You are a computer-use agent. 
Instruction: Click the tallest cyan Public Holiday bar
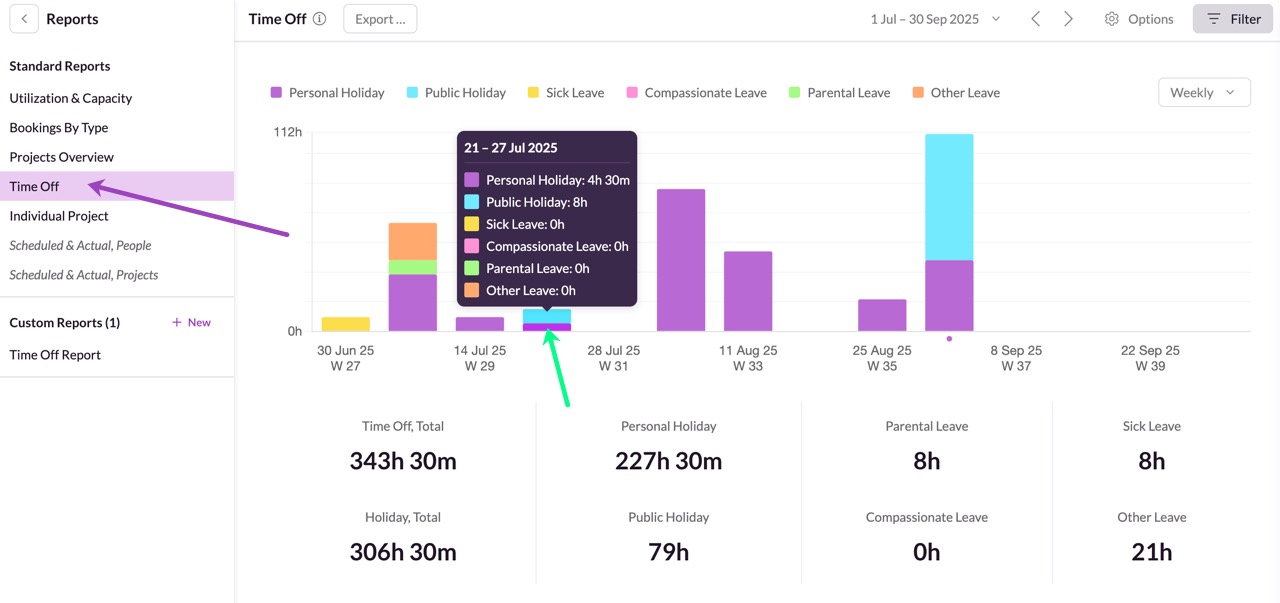pos(949,196)
